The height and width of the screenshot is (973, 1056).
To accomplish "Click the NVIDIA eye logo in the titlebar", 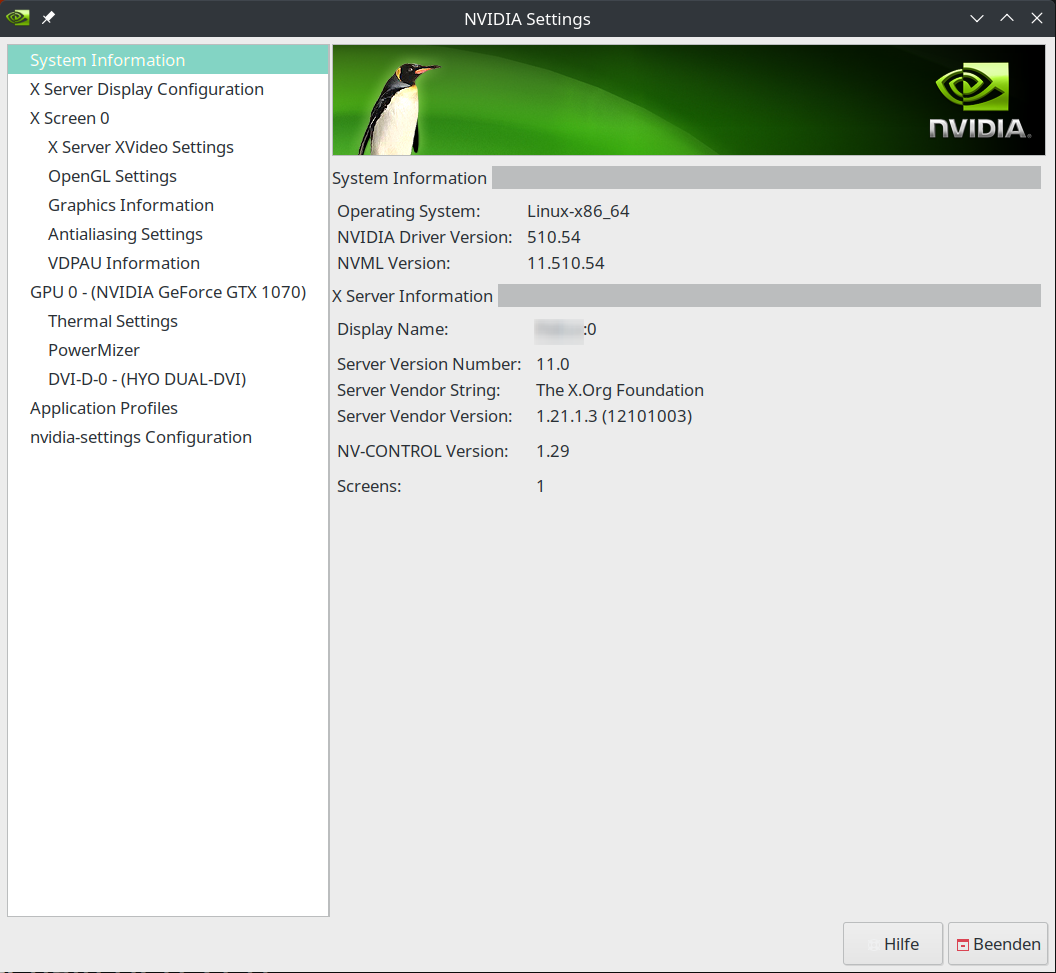I will coord(16,17).
